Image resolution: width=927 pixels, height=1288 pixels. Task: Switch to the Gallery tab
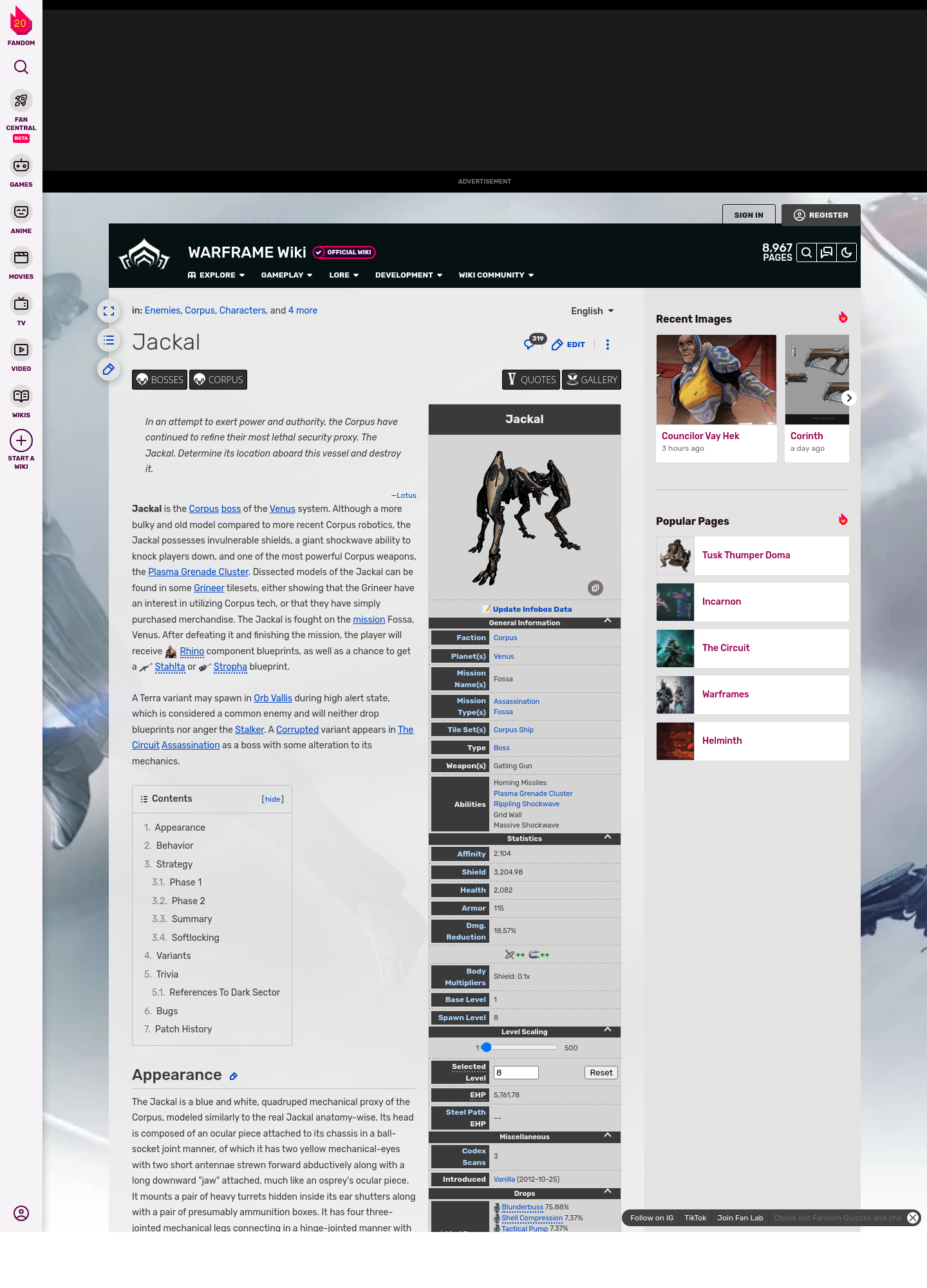592,380
